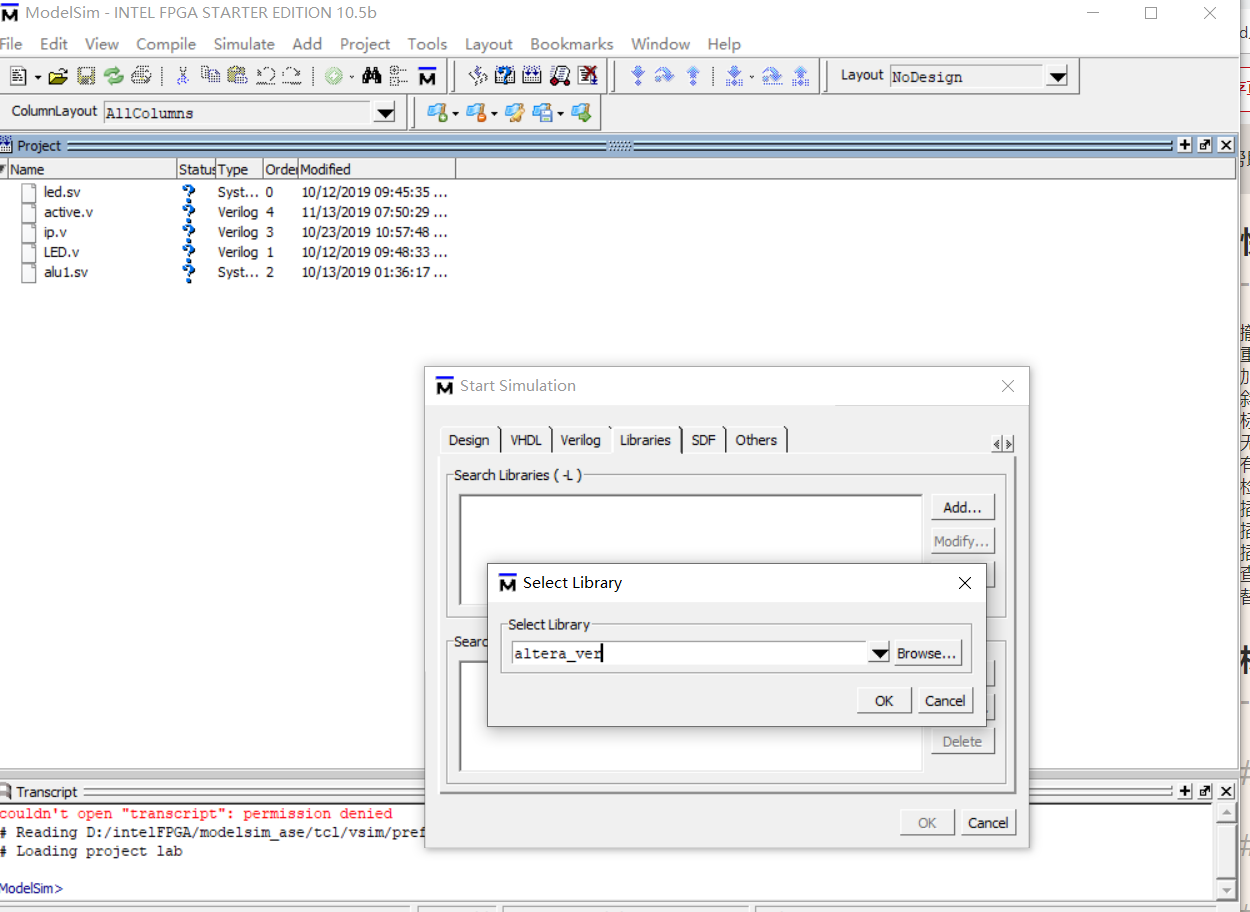1250x912 pixels.
Task: Switch to the Design tab
Action: (469, 440)
